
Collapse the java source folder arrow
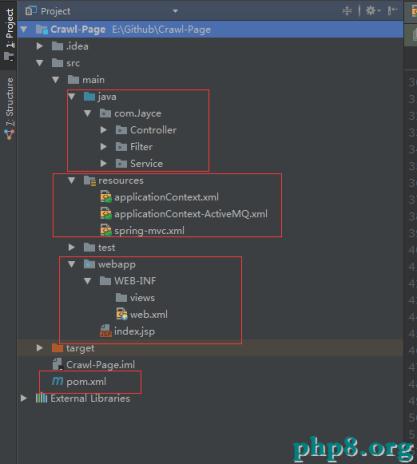pyautogui.click(x=71, y=97)
